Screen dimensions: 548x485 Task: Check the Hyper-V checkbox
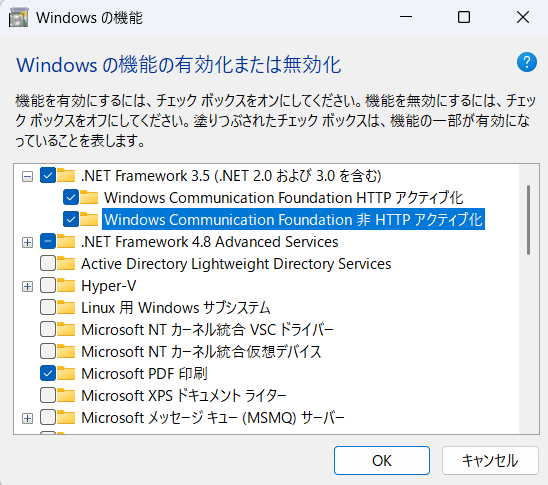coord(48,285)
